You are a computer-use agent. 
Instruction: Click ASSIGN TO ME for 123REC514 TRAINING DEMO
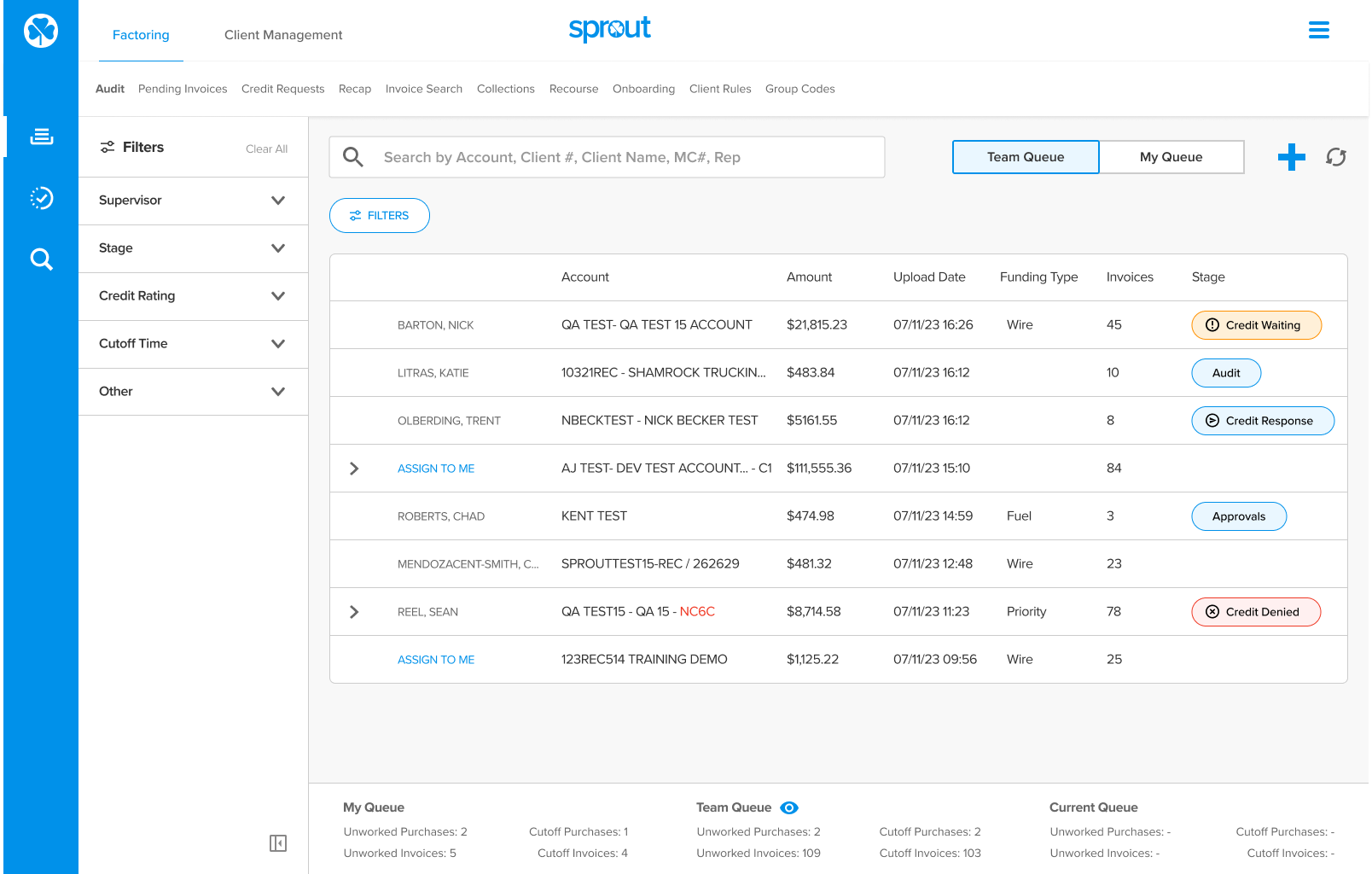[x=436, y=660]
